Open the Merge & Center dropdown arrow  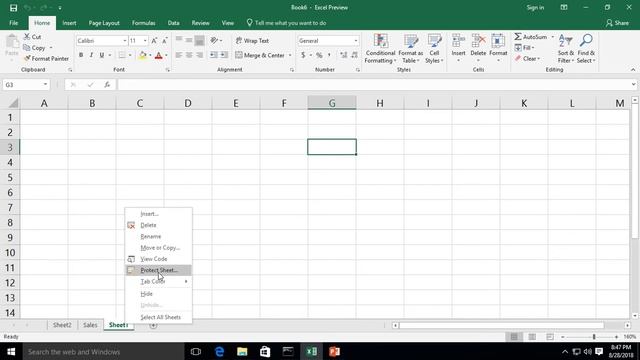290,55
